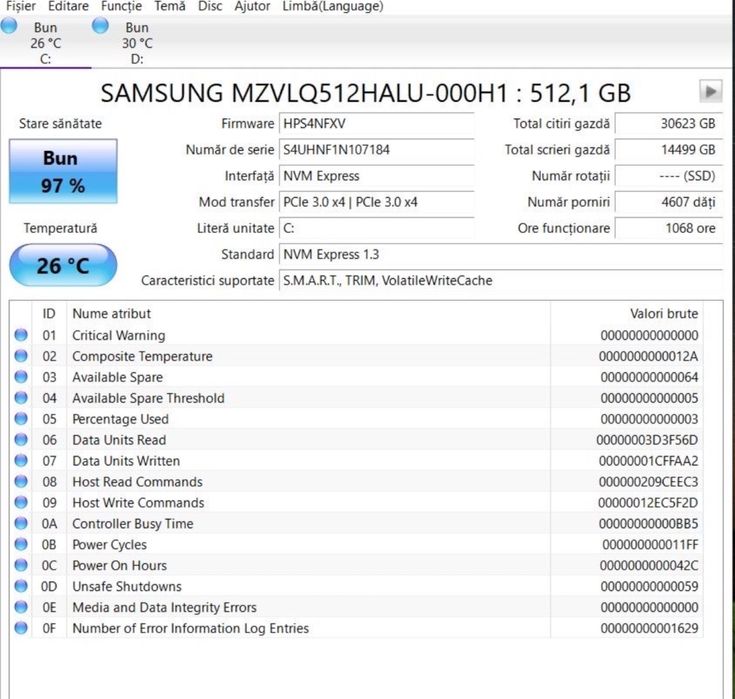The width and height of the screenshot is (735, 699).
Task: Open the Temă menu
Action: pyautogui.click(x=170, y=7)
